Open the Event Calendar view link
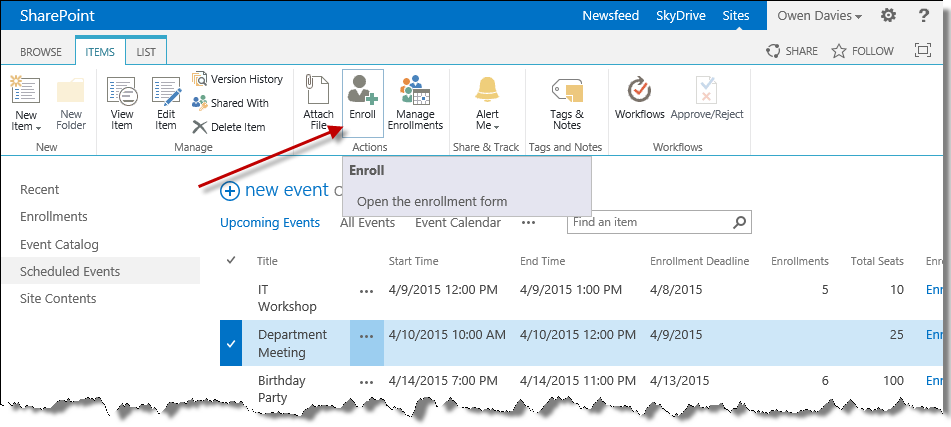The height and width of the screenshot is (427, 951). pyautogui.click(x=458, y=223)
